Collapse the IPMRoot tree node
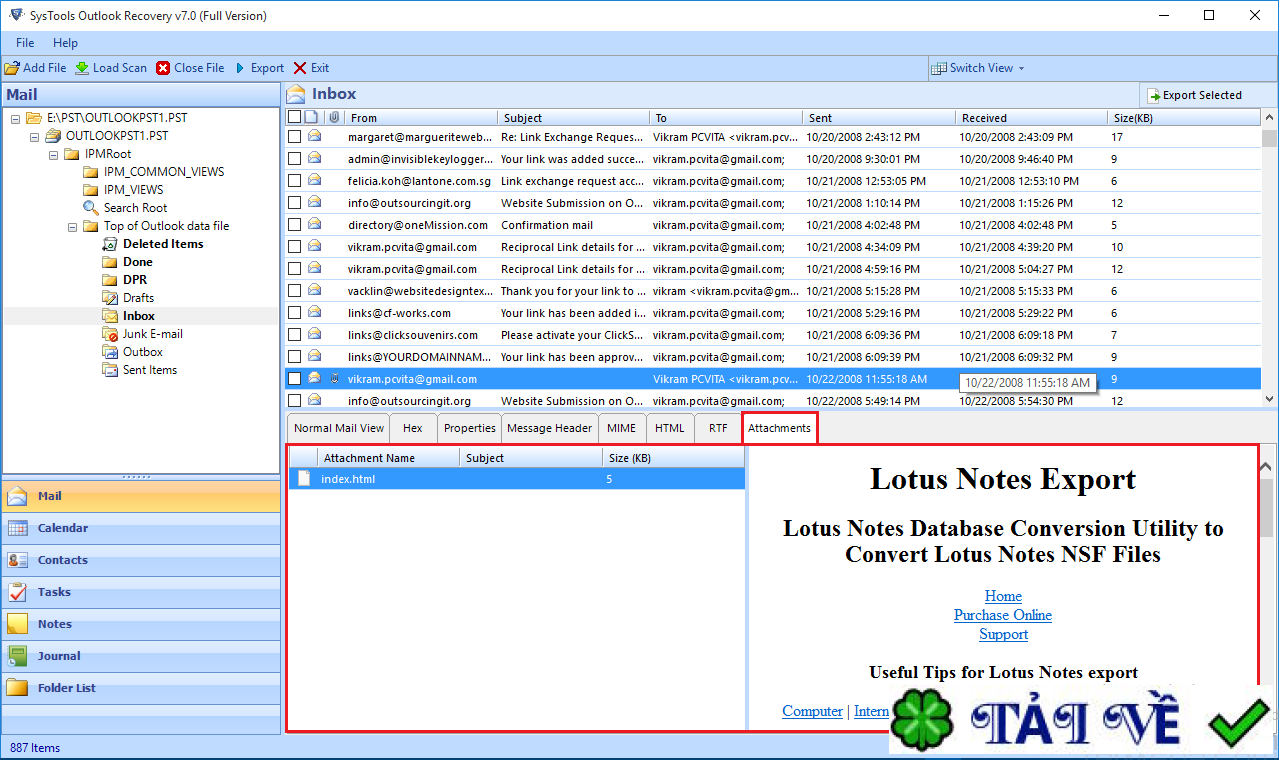 tap(55, 154)
